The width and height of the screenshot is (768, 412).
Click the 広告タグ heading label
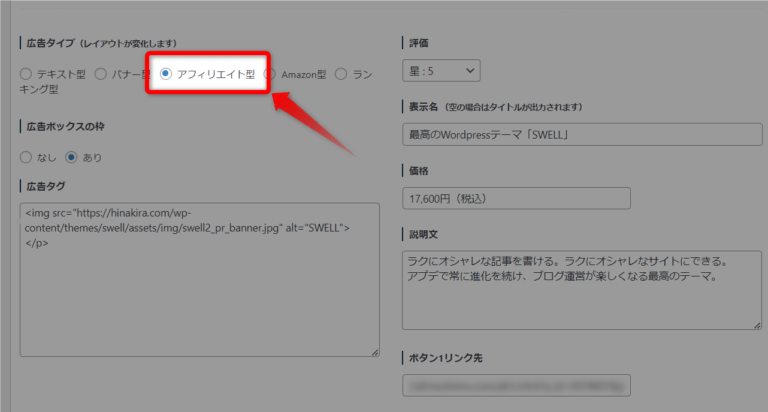point(47,185)
